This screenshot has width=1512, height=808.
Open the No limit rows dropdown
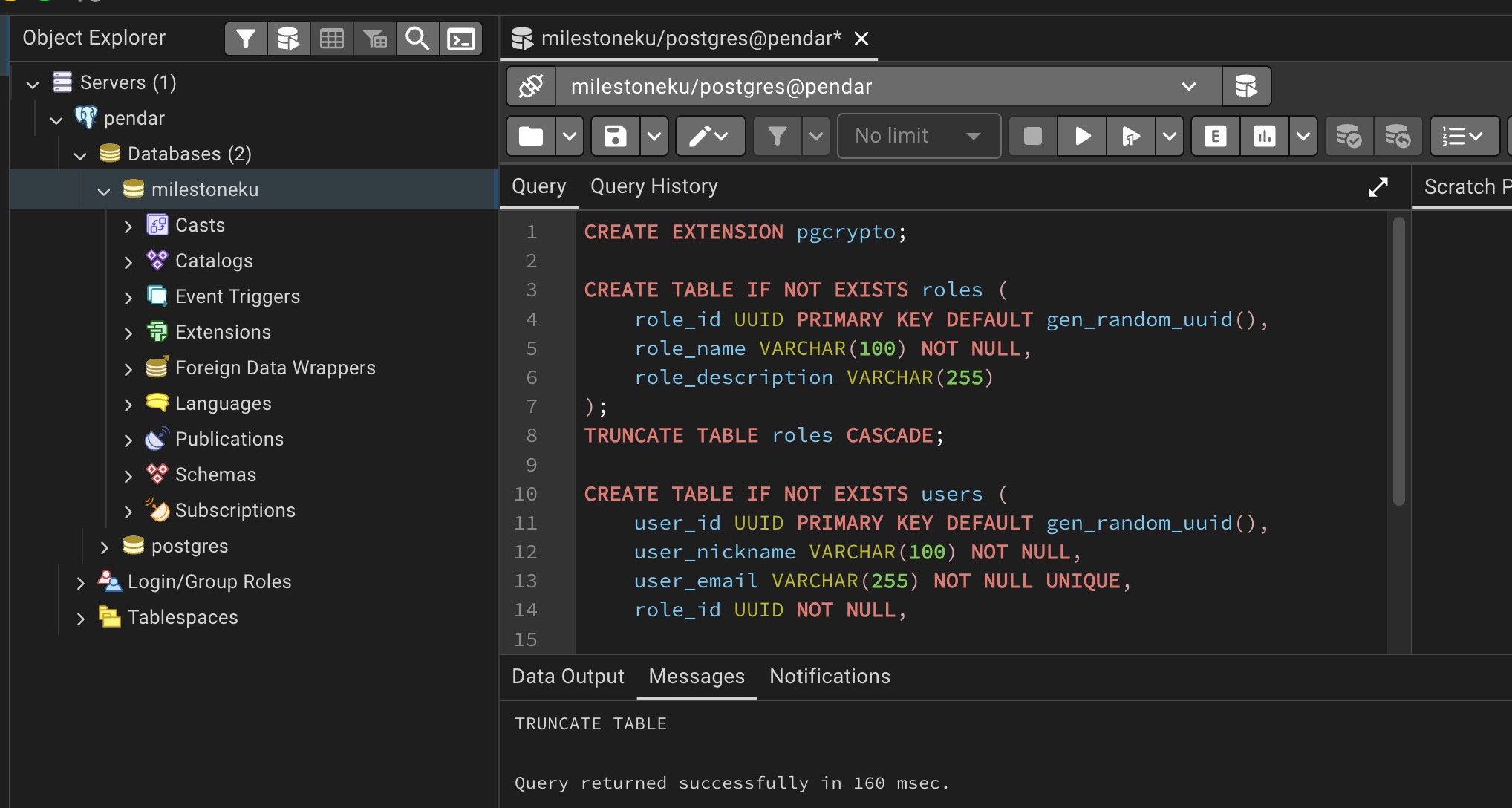coord(919,136)
